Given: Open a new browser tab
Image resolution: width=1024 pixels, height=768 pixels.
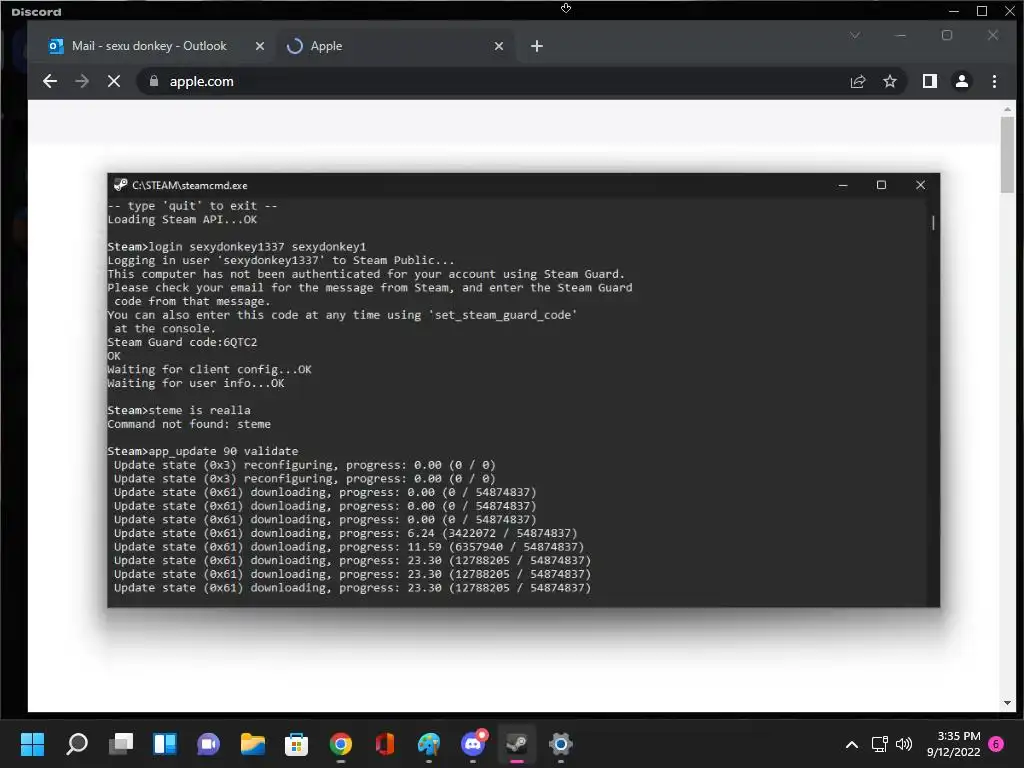Looking at the screenshot, I should tap(537, 46).
